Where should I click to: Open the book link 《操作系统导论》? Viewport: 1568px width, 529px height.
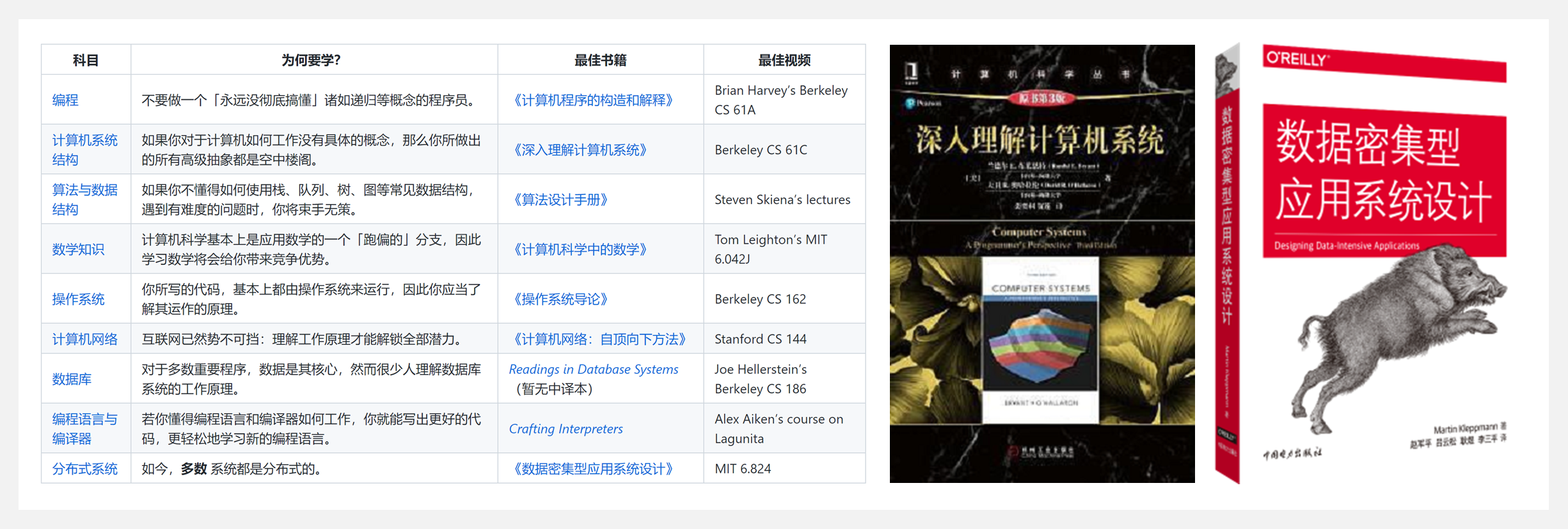click(561, 299)
